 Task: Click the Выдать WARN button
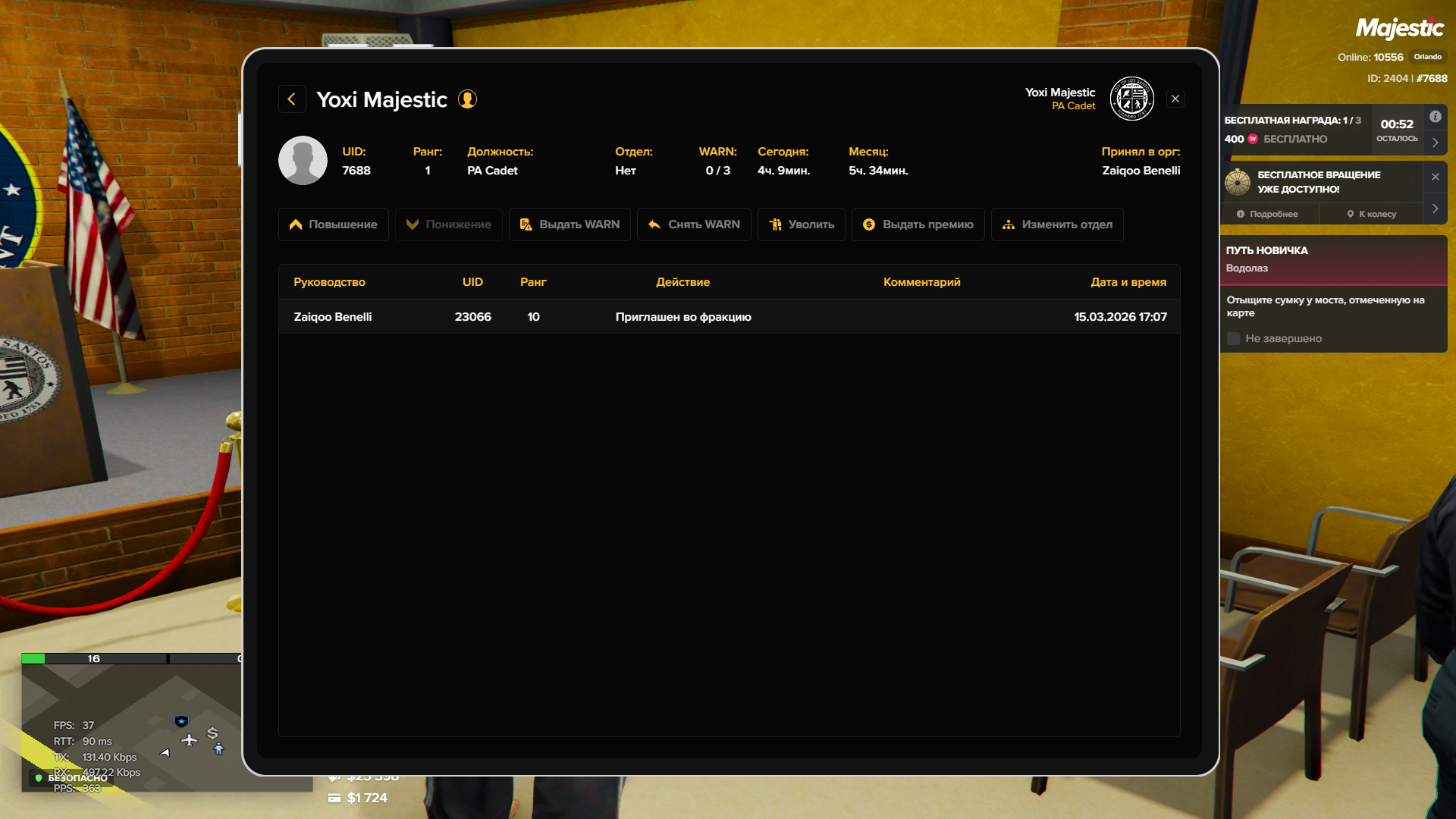(x=570, y=224)
